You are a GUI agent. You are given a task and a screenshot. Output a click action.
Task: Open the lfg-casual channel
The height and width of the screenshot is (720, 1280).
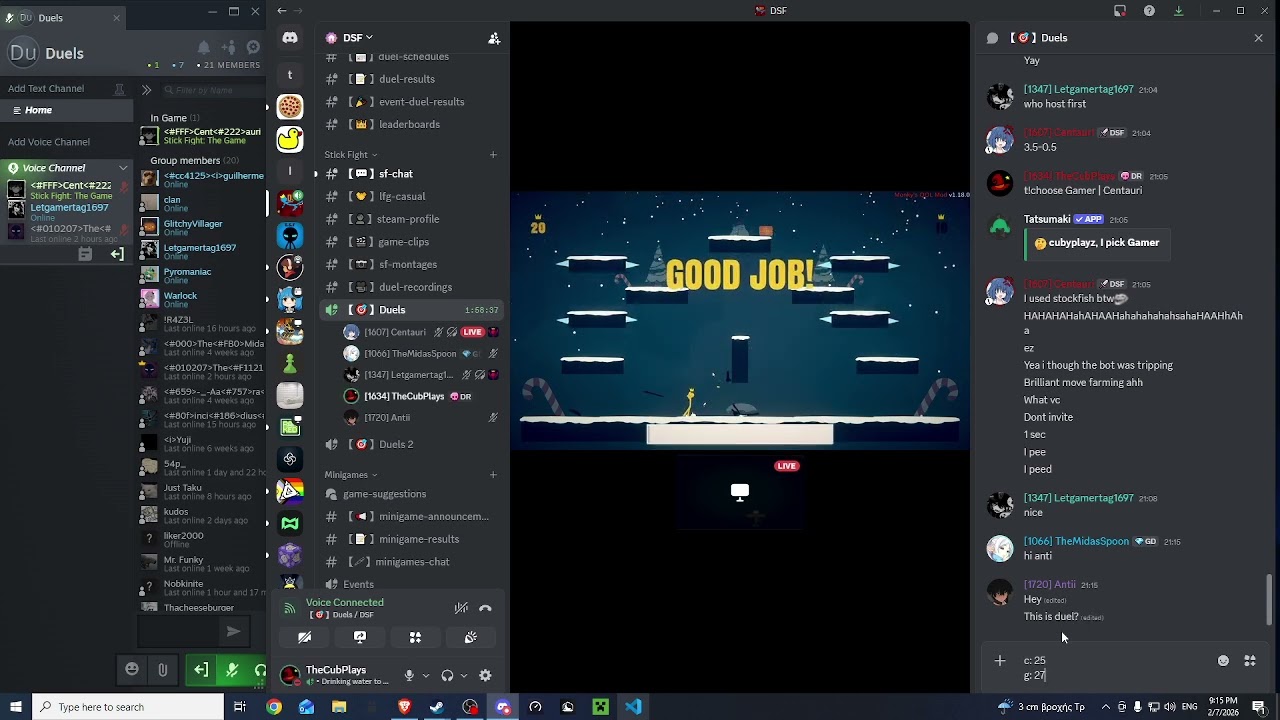(410, 196)
